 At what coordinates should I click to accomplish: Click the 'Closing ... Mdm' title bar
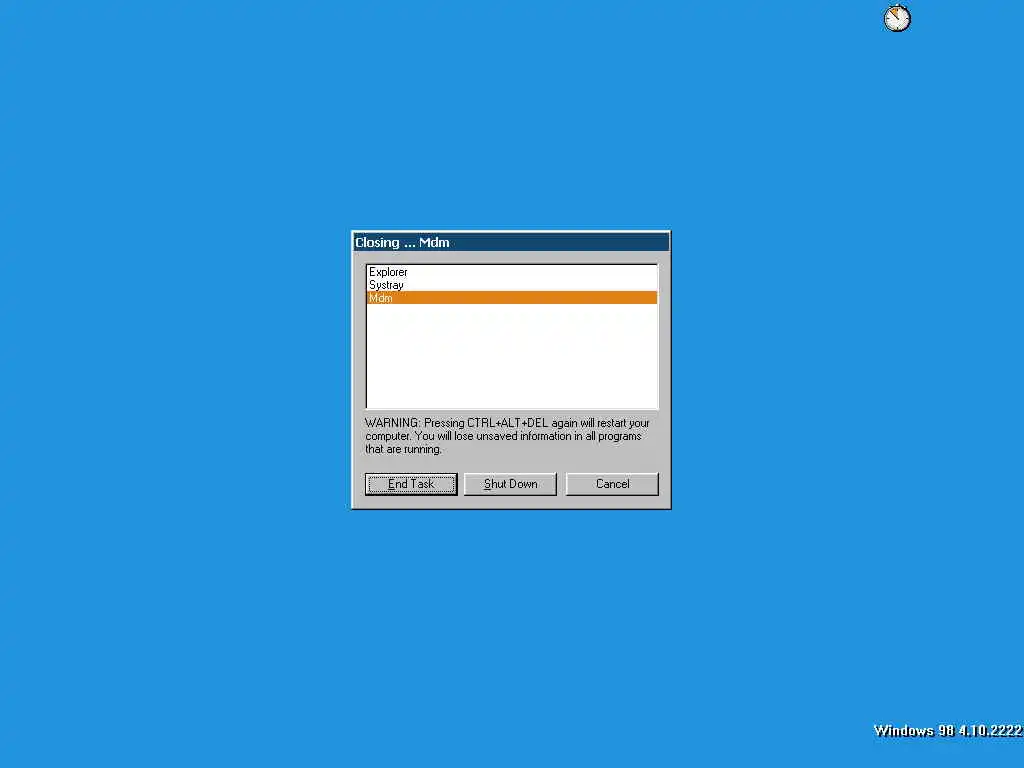point(511,242)
